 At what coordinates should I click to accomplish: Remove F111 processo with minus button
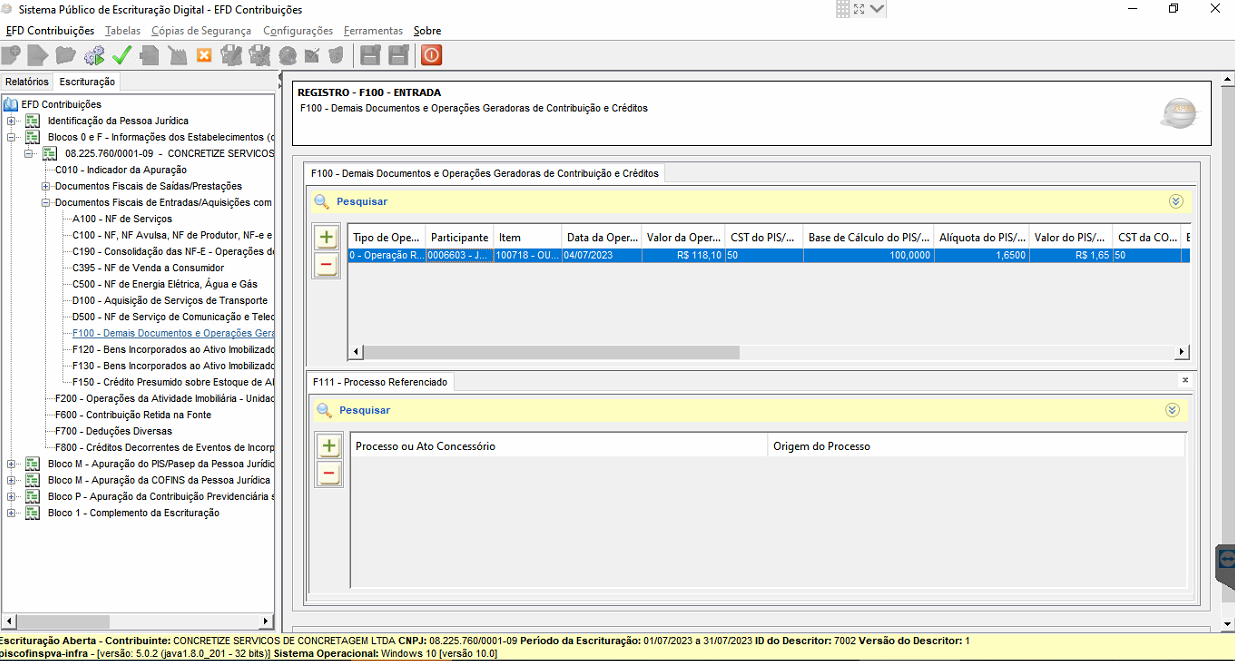tap(329, 474)
